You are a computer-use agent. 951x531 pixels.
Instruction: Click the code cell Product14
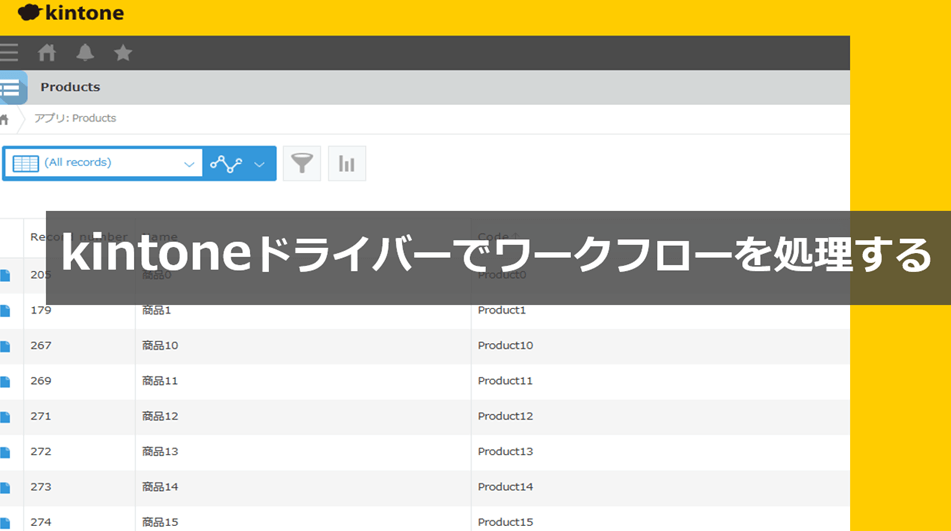pos(505,487)
